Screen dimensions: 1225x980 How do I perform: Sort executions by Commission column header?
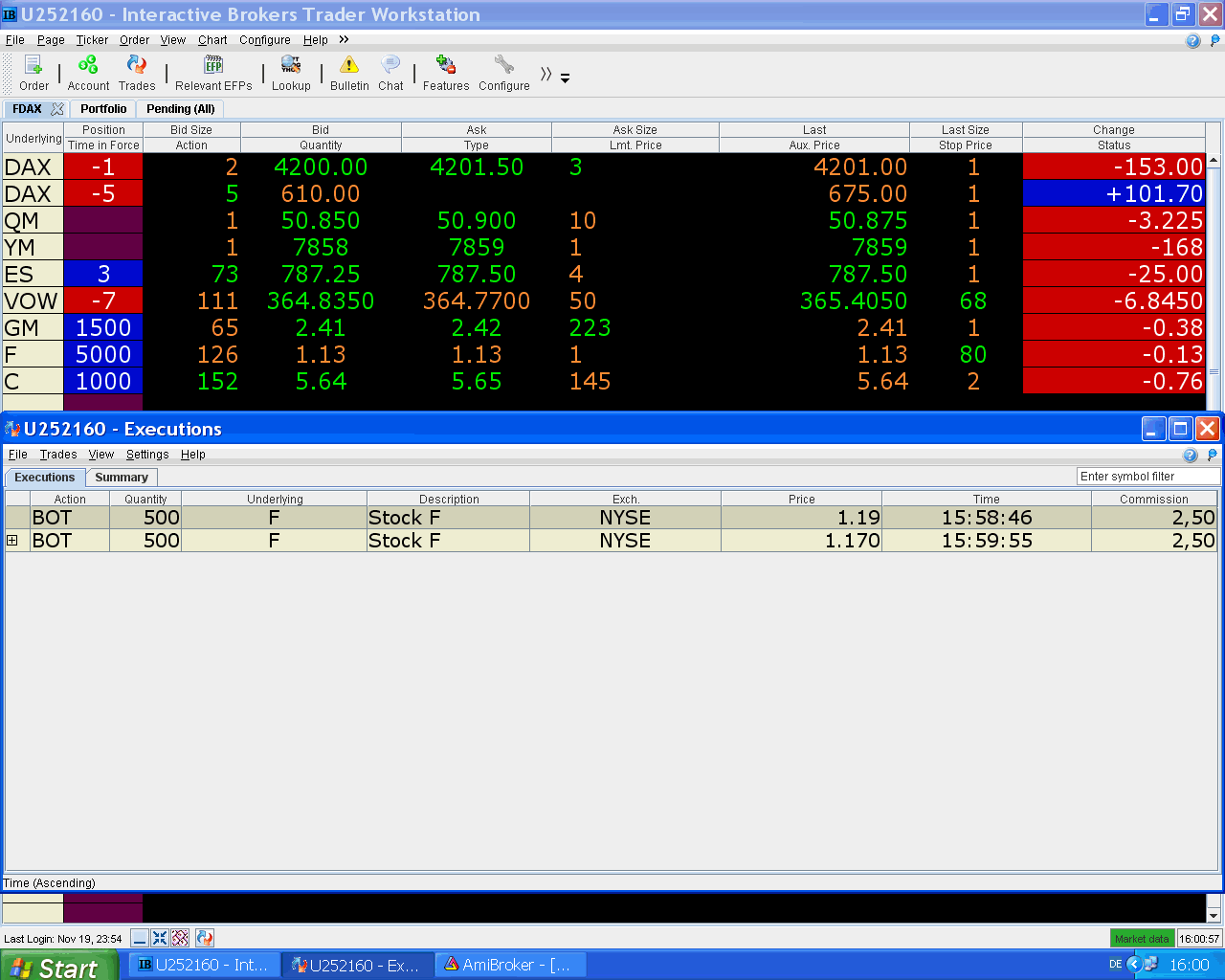tap(1154, 499)
